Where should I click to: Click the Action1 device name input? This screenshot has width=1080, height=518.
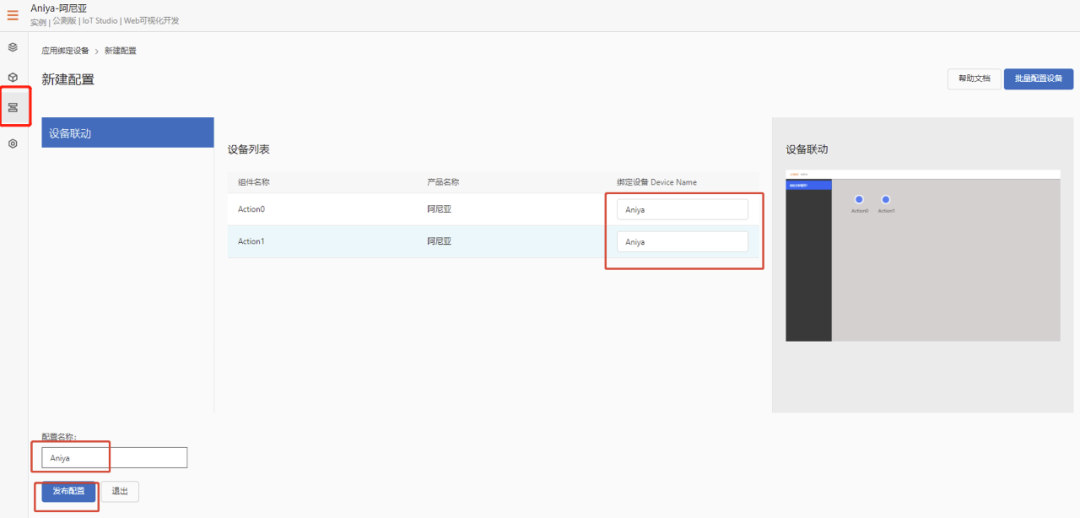pos(683,242)
